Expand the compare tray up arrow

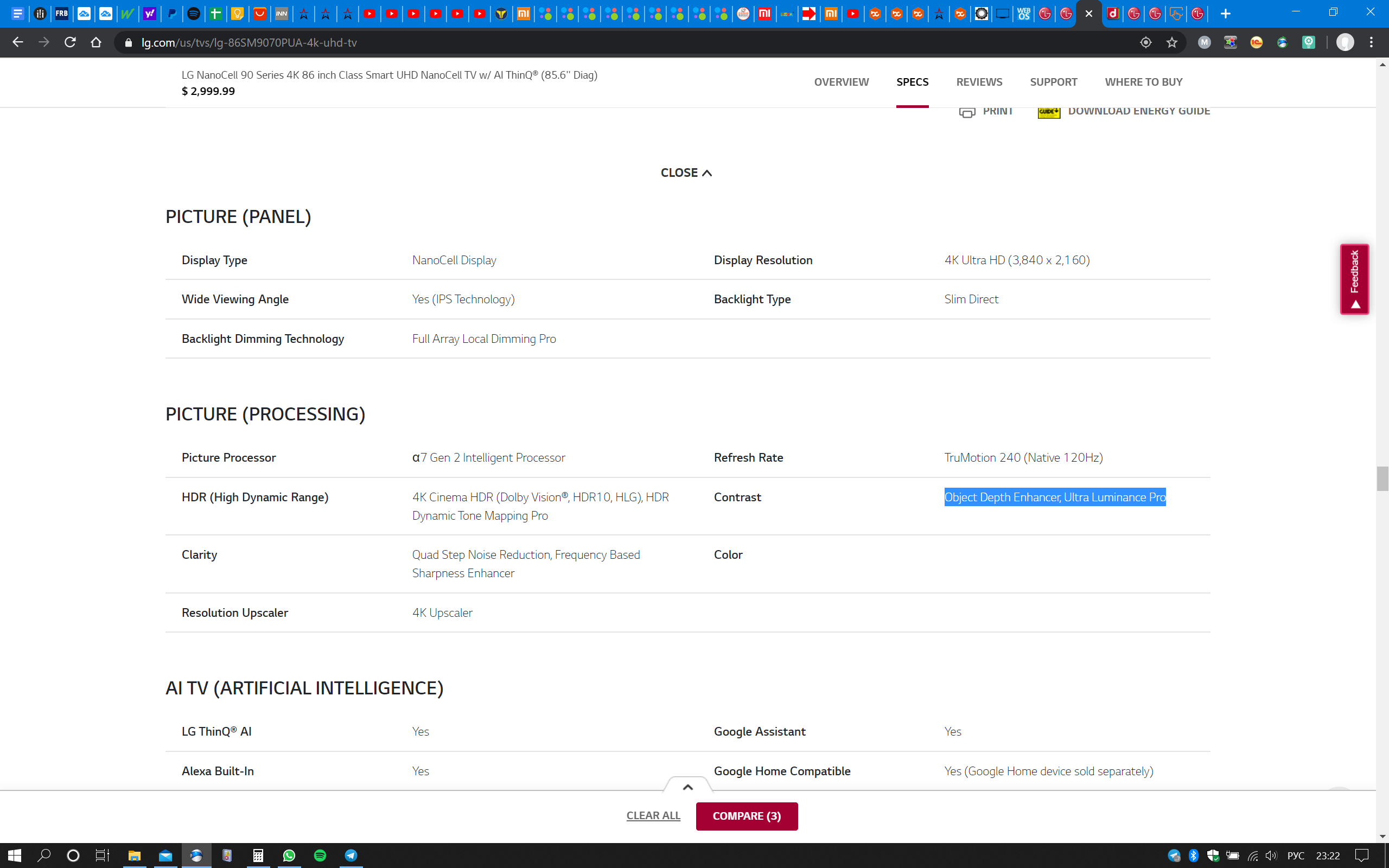687,787
